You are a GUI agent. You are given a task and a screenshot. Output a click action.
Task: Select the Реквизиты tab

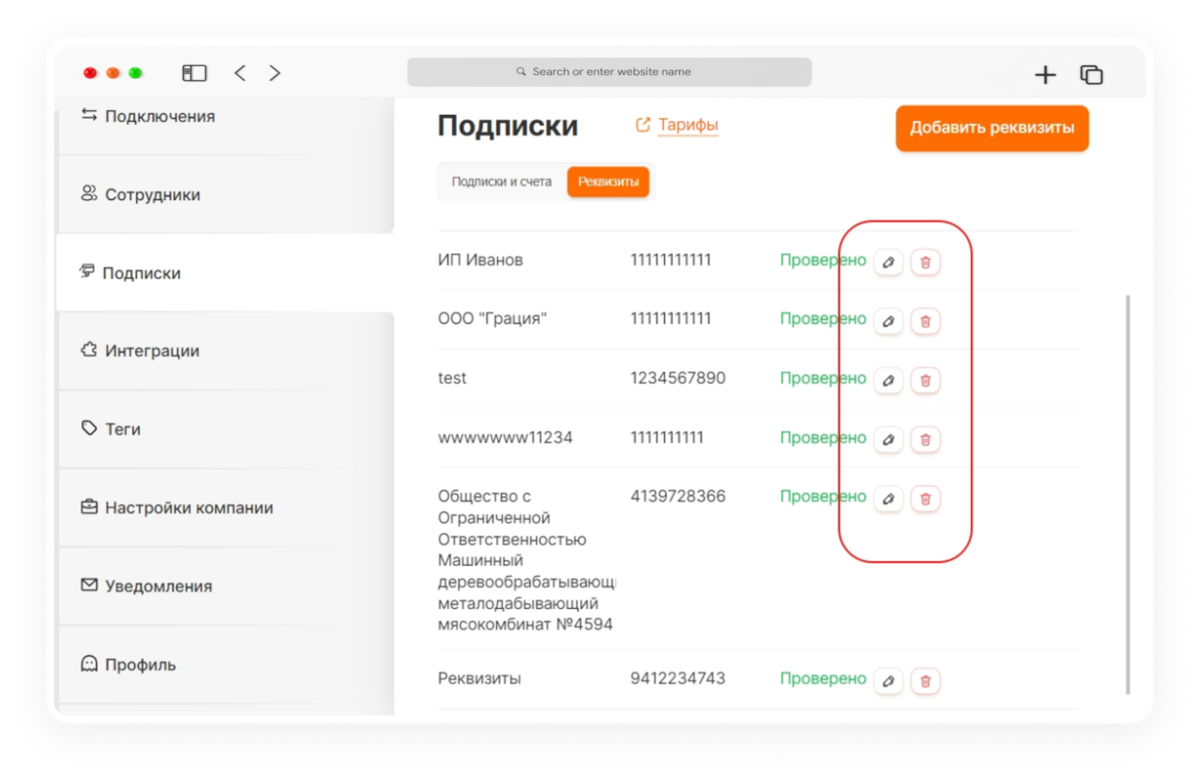608,182
